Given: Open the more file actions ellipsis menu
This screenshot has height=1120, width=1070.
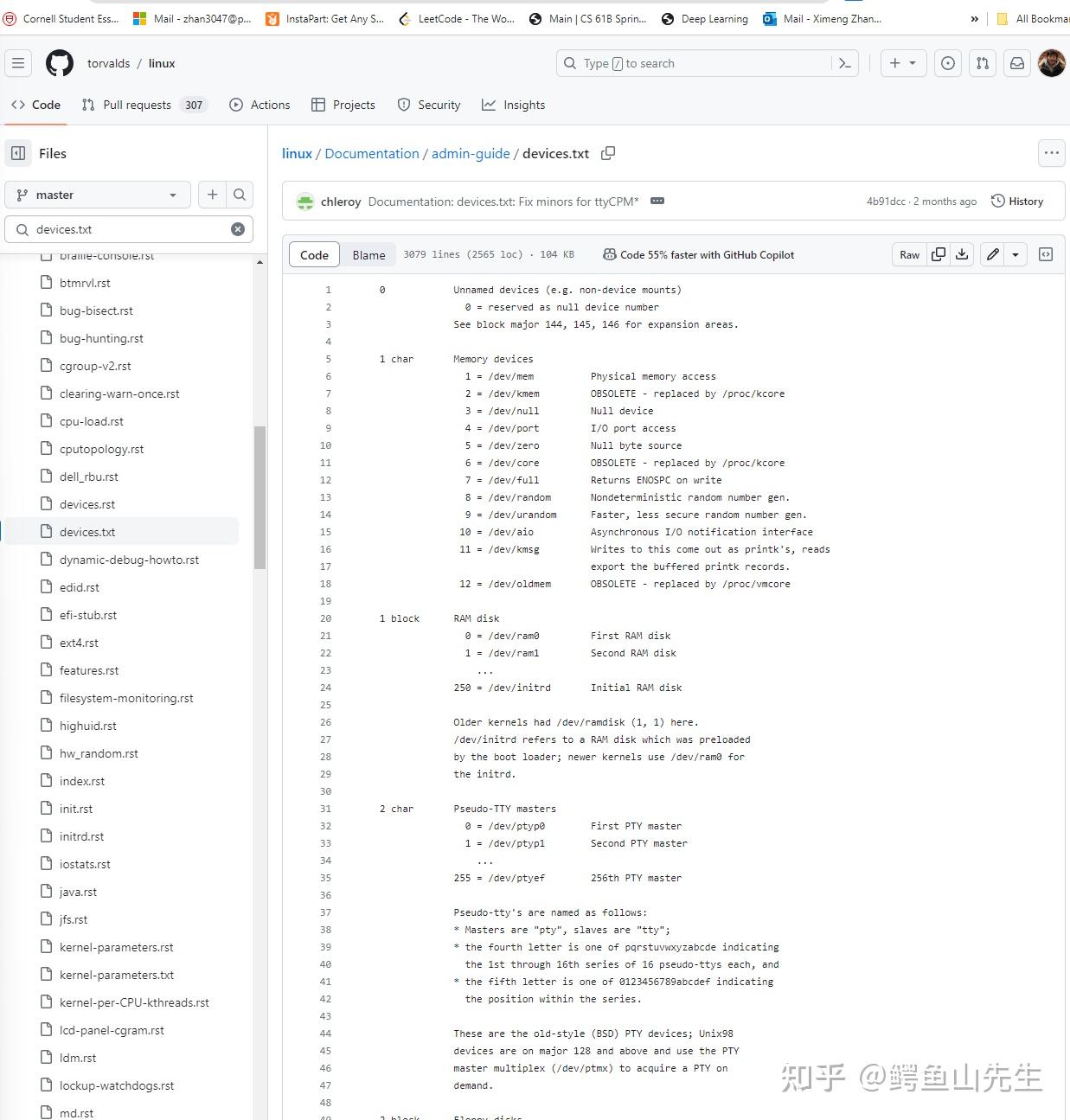Looking at the screenshot, I should pos(1052,153).
